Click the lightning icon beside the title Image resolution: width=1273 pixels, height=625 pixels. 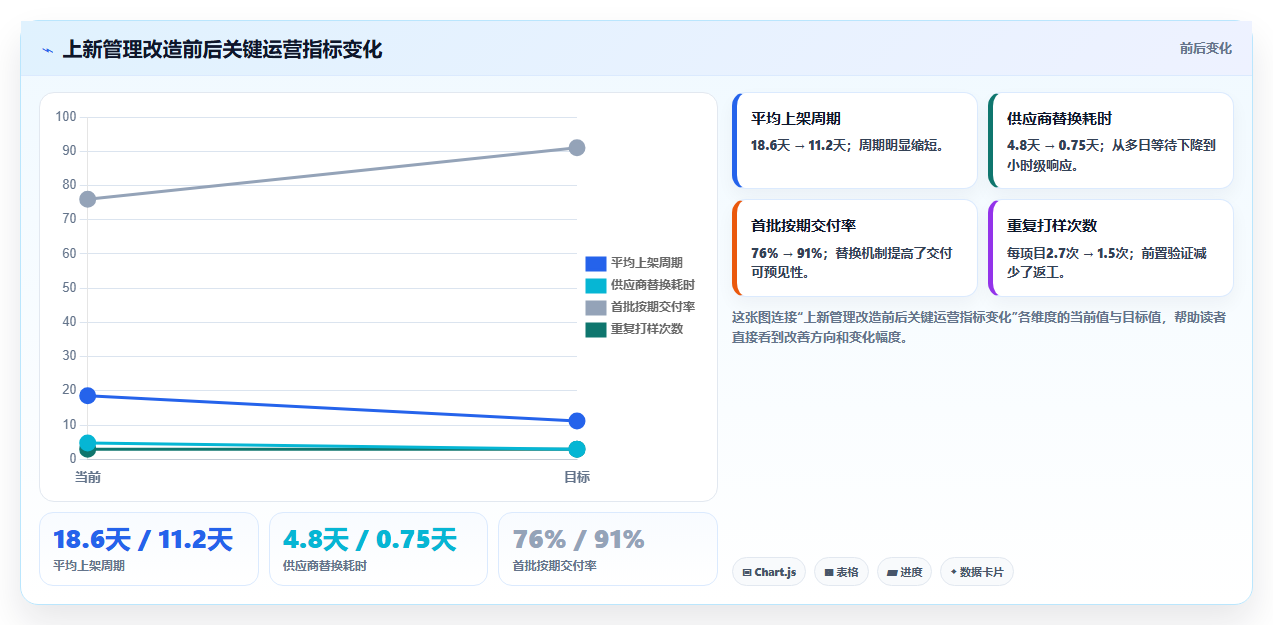coord(47,50)
